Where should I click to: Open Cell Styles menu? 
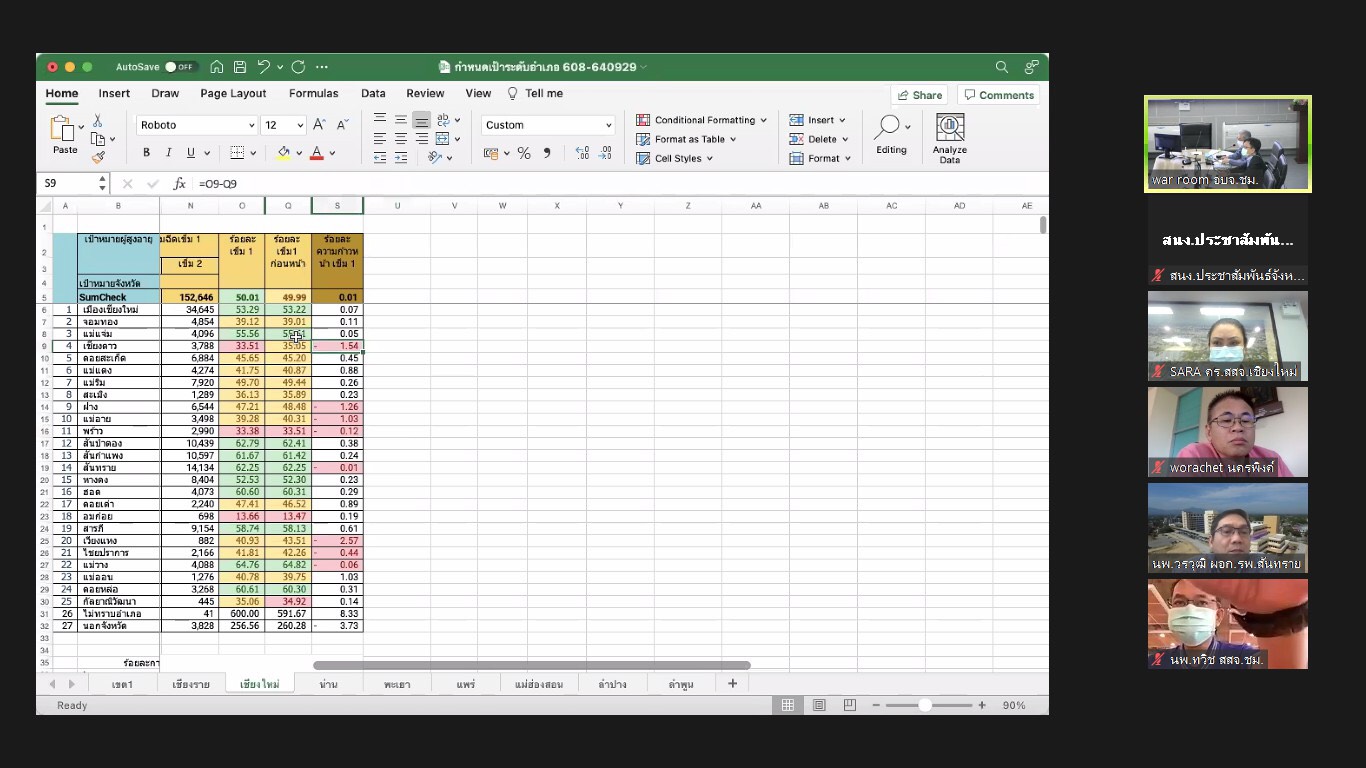coord(674,158)
